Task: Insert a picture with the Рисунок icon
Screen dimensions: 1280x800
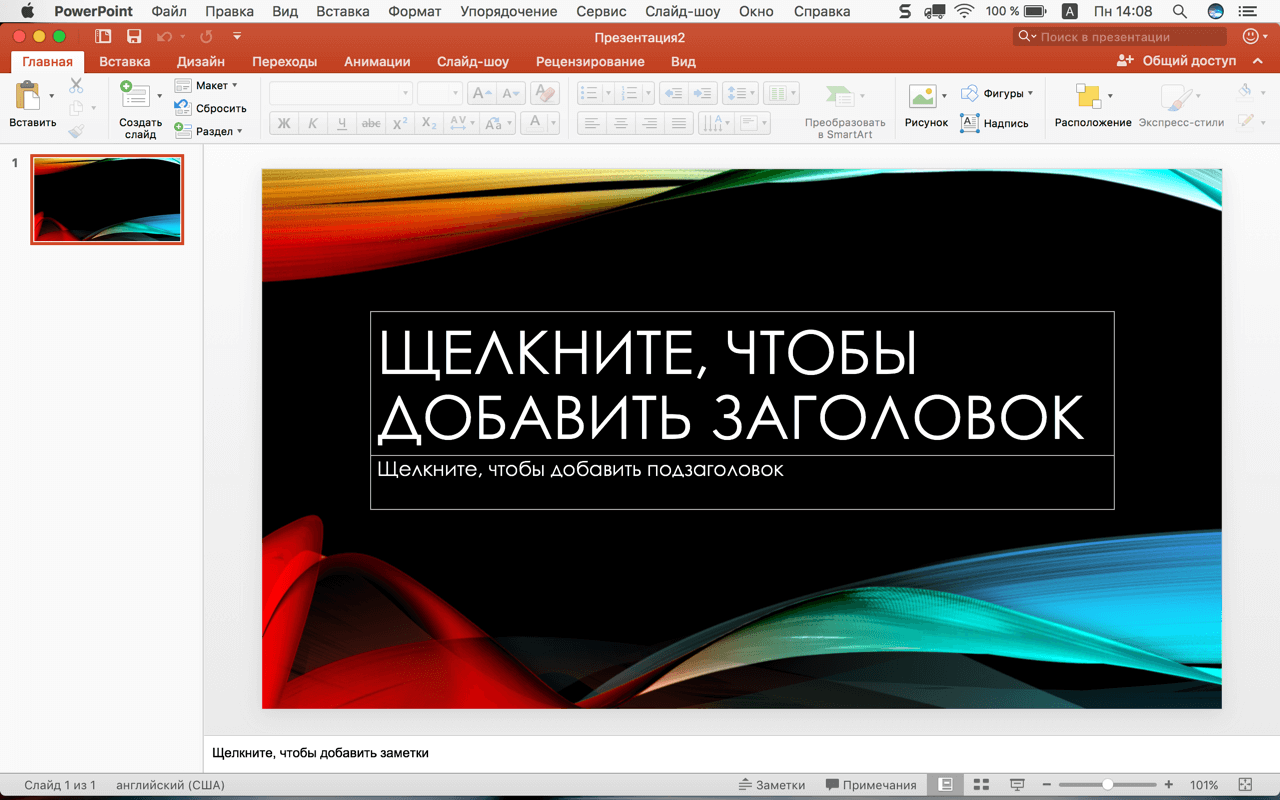Action: pos(922,97)
